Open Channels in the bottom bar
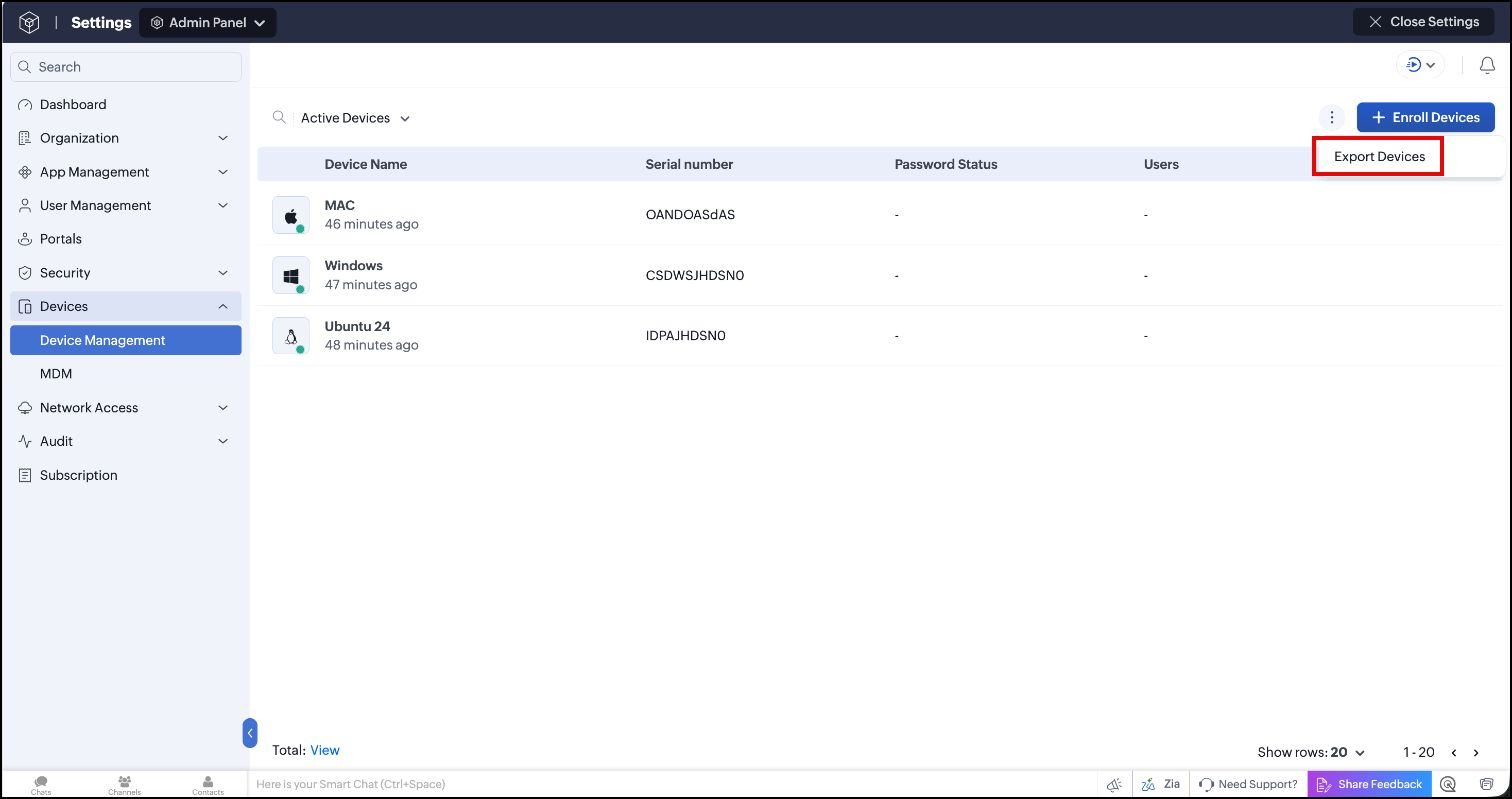The image size is (1512, 799). click(125, 785)
